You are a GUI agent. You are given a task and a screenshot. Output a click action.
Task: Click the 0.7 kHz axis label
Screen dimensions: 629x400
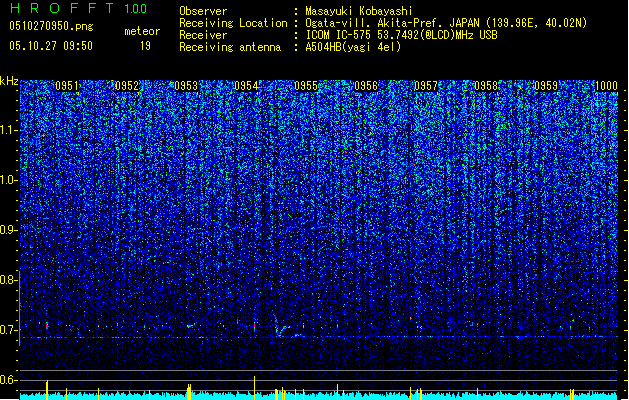tap(9, 330)
